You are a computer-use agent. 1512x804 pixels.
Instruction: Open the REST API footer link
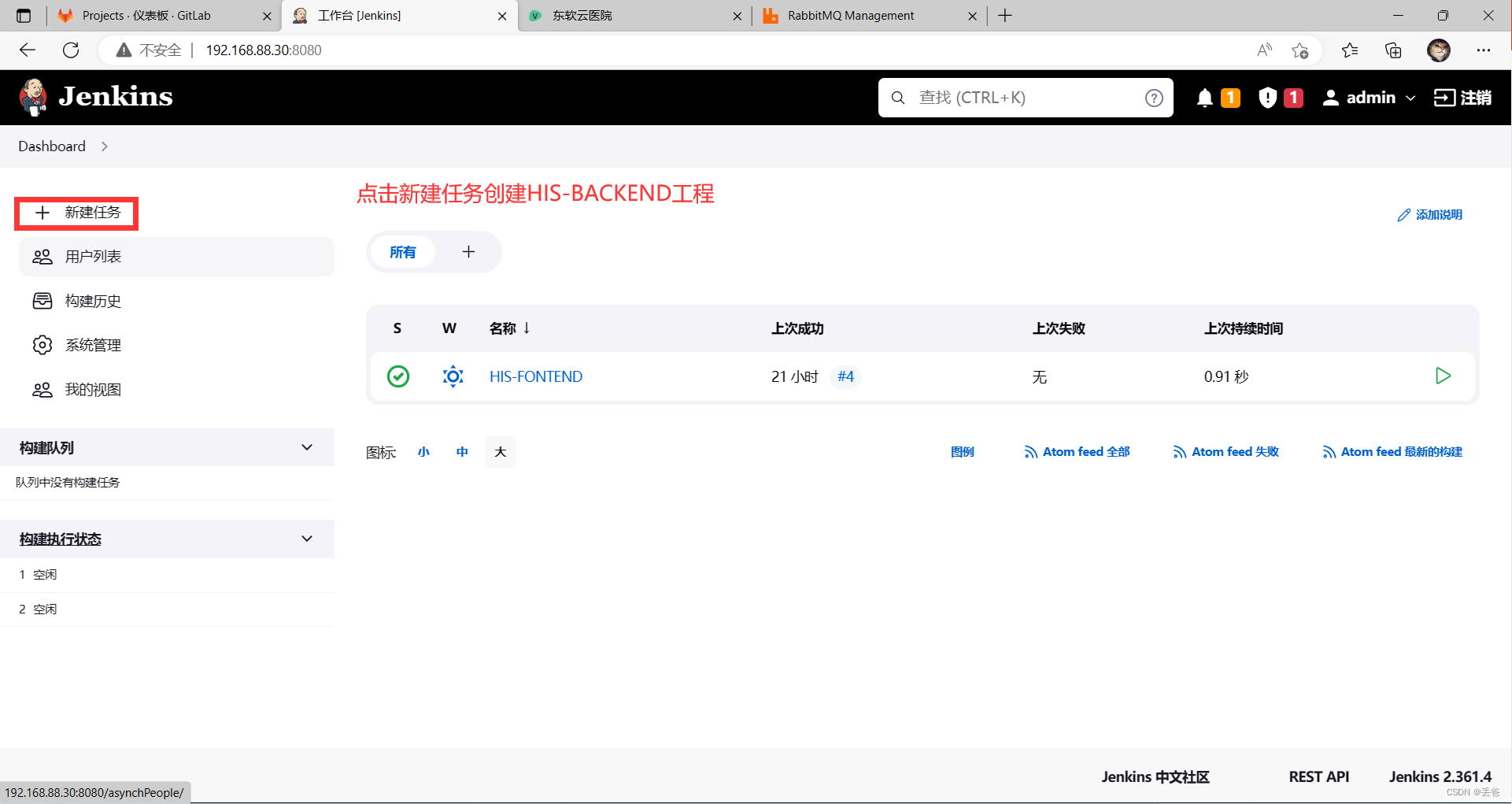click(1318, 777)
